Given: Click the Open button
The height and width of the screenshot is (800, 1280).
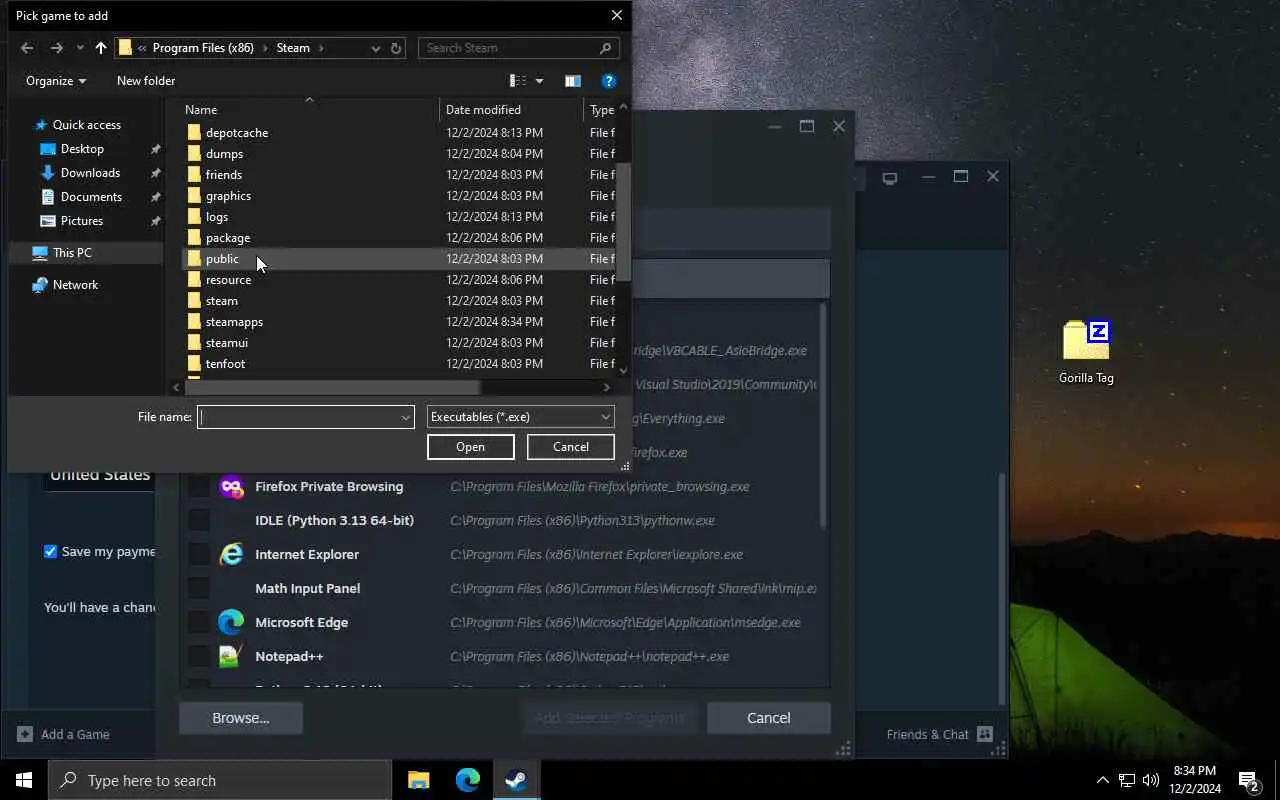Looking at the screenshot, I should 470,447.
